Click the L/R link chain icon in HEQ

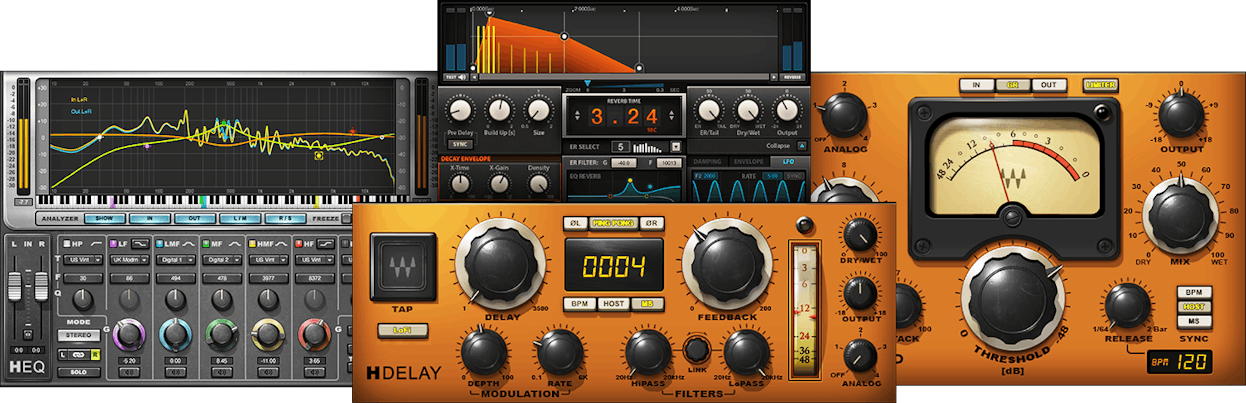click(x=78, y=354)
